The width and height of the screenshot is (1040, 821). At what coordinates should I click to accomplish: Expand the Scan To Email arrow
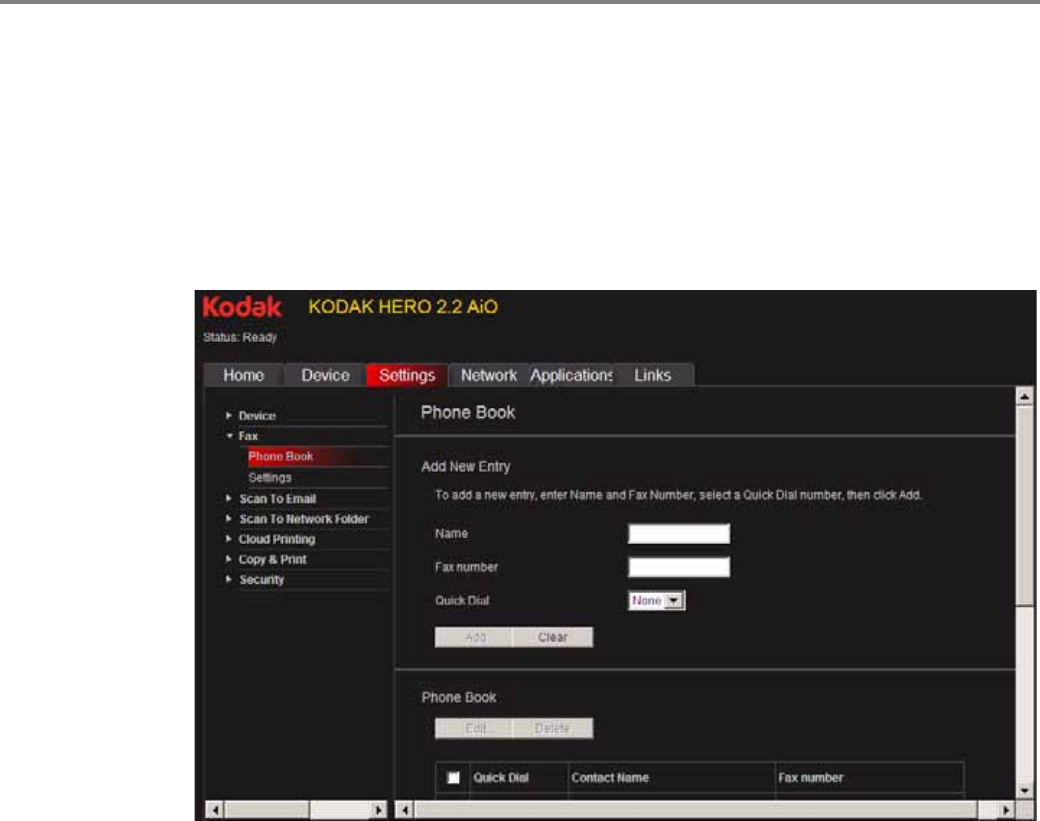pyautogui.click(x=228, y=498)
